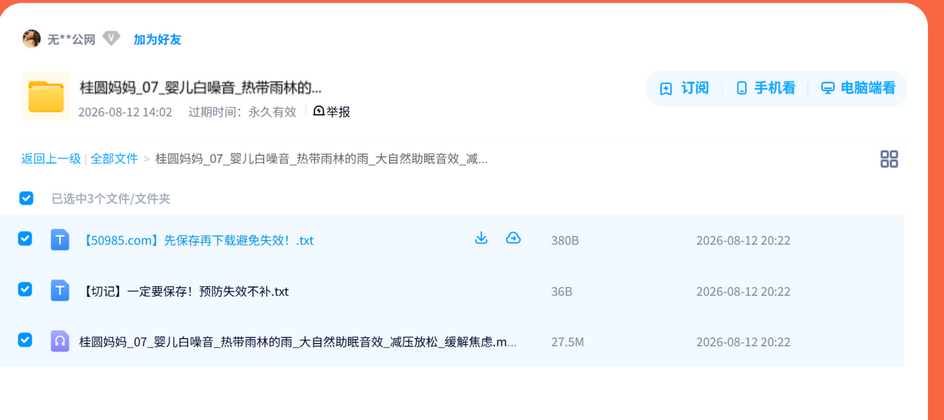Viewport: 944px width, 420px height.
Task: Toggle the select-all checkbox
Action: [26, 198]
